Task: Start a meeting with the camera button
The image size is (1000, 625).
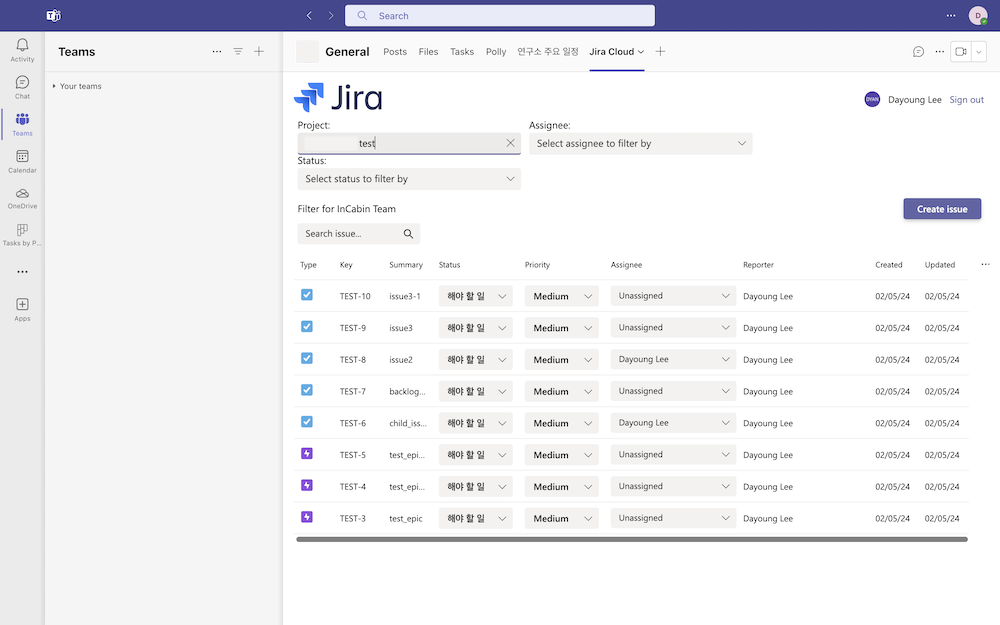Action: tap(960, 52)
